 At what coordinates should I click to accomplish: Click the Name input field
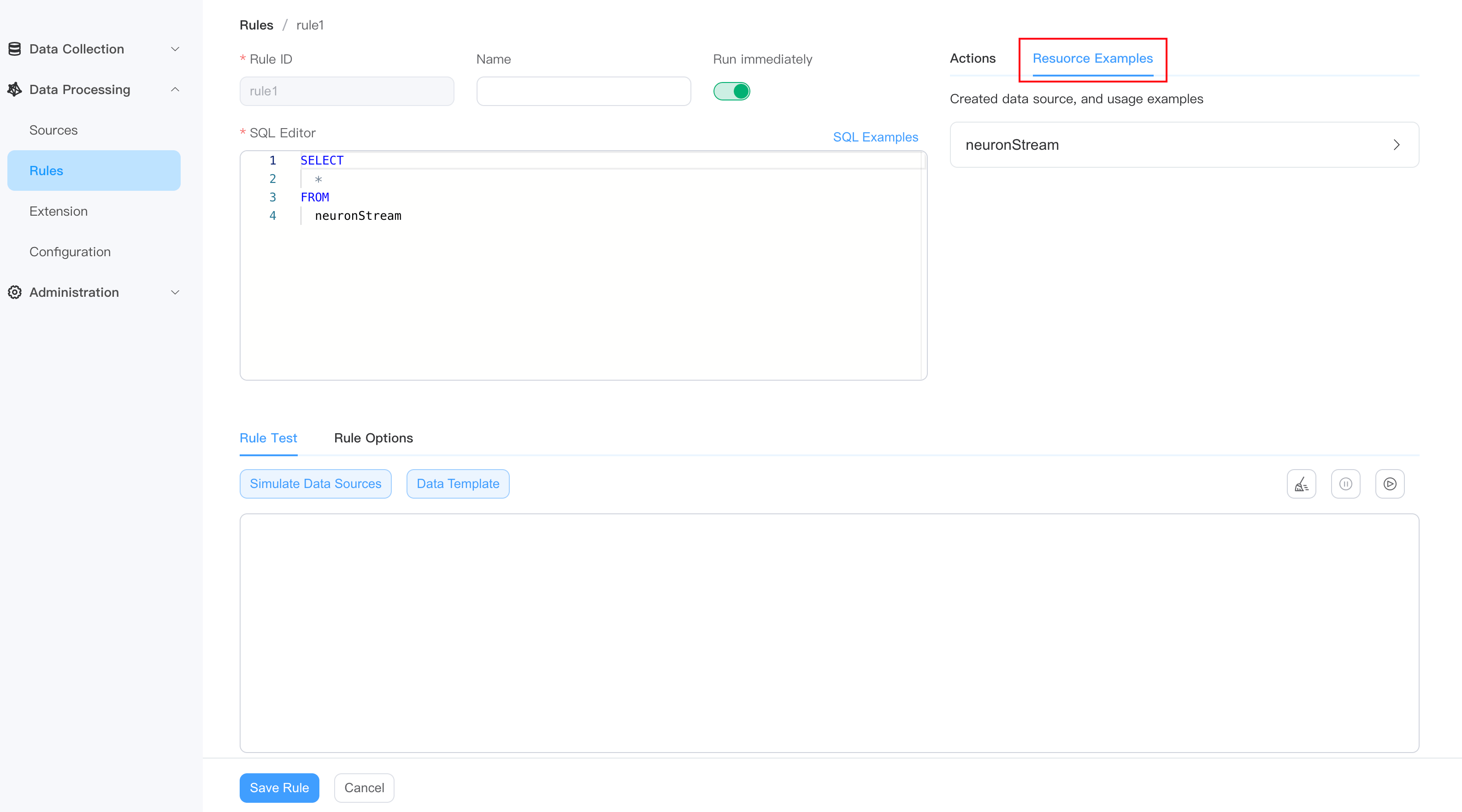(583, 91)
